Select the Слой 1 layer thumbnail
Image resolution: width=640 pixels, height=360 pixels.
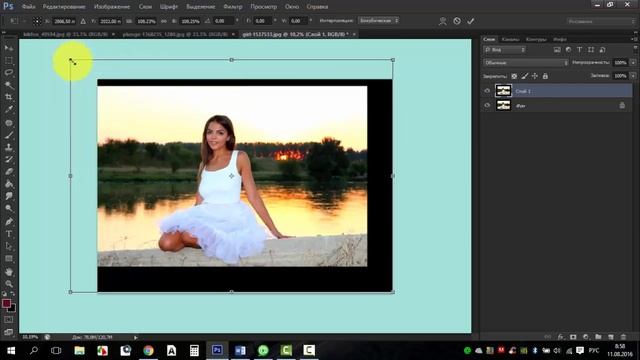(503, 91)
